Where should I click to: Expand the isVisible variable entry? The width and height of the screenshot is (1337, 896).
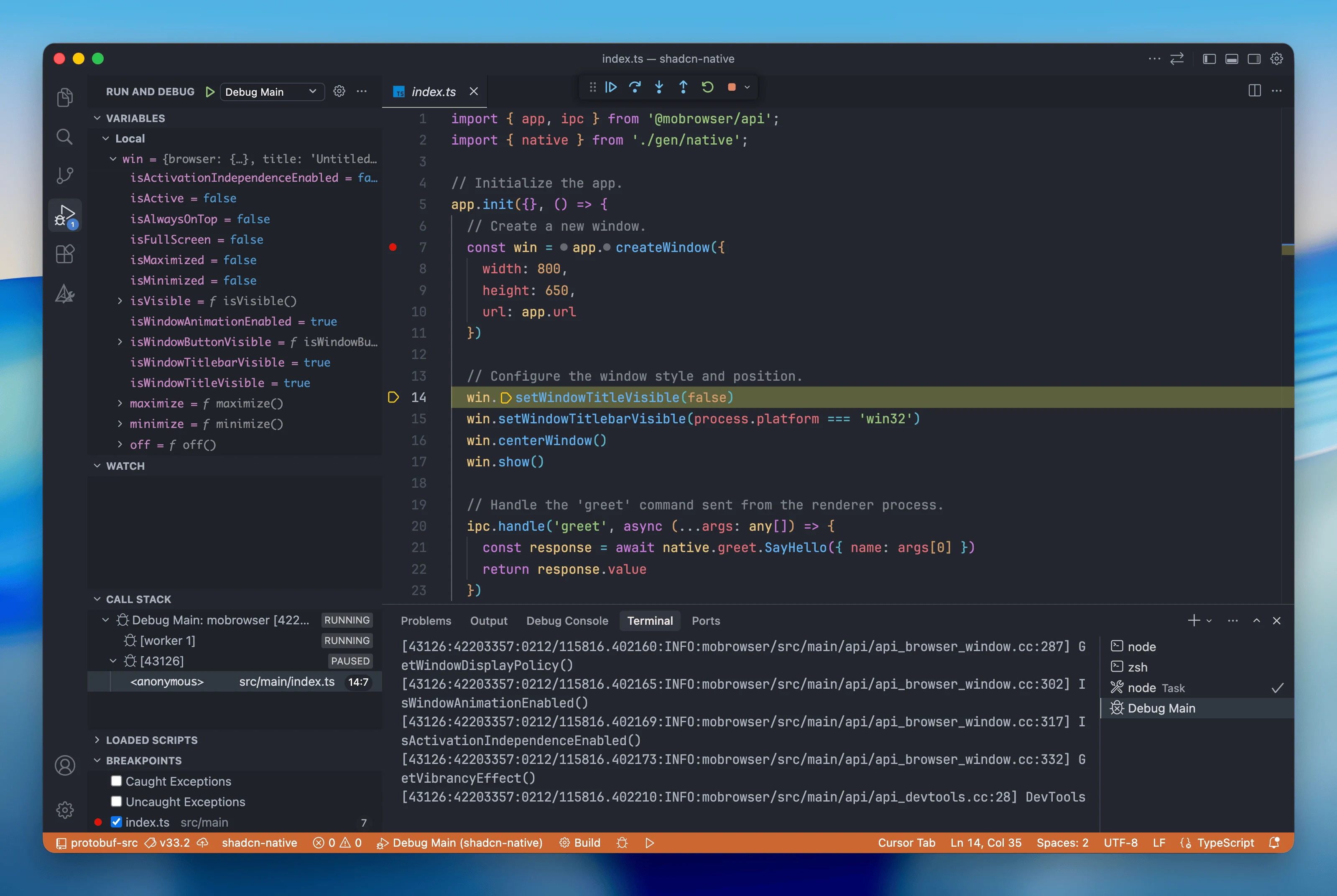tap(120, 300)
